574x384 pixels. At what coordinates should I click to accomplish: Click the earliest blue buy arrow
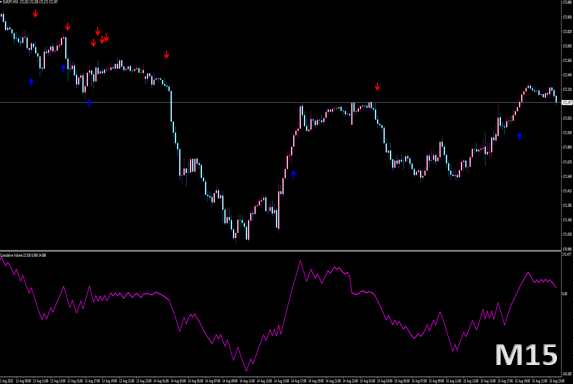[31, 82]
